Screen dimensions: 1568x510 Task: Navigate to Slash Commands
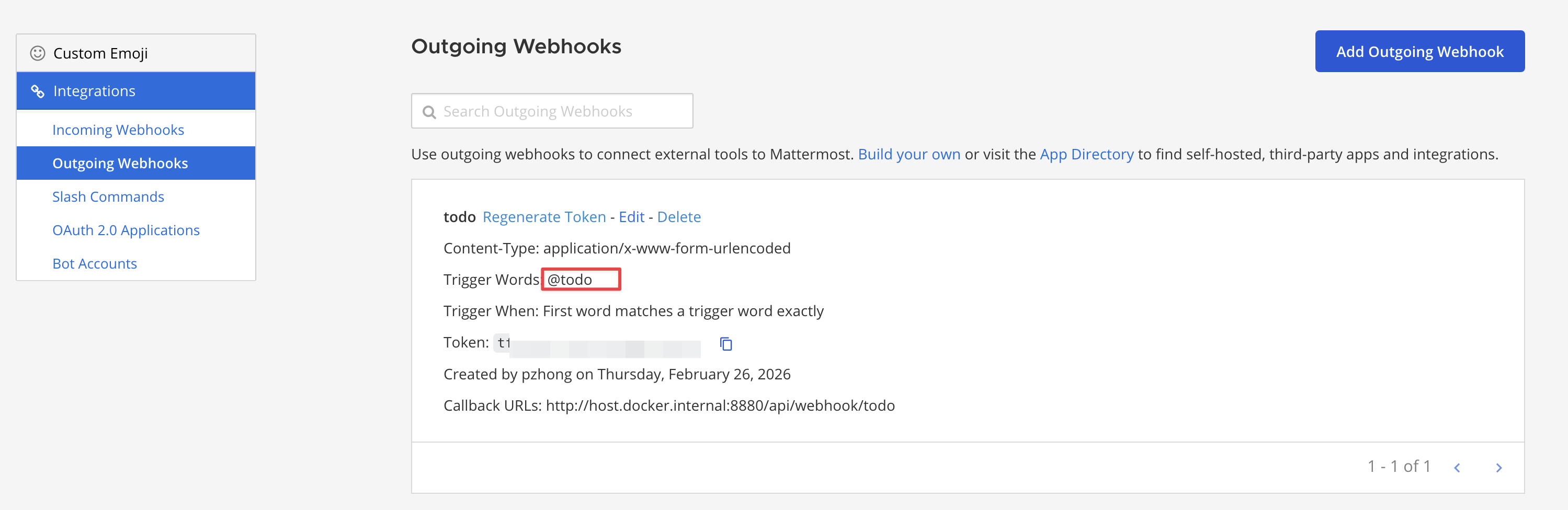coord(108,197)
